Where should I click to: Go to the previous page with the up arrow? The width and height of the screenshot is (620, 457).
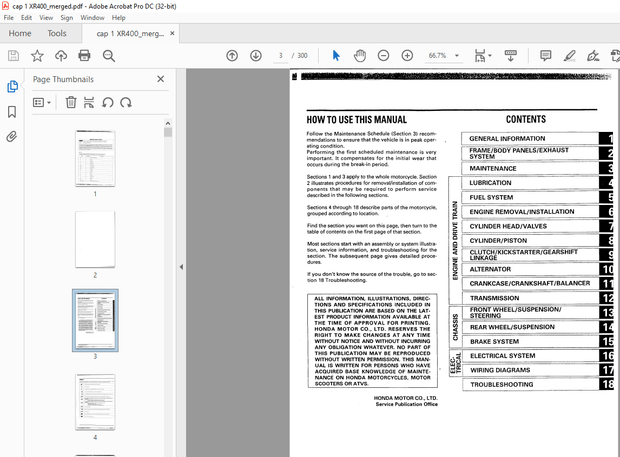pyautogui.click(x=232, y=56)
